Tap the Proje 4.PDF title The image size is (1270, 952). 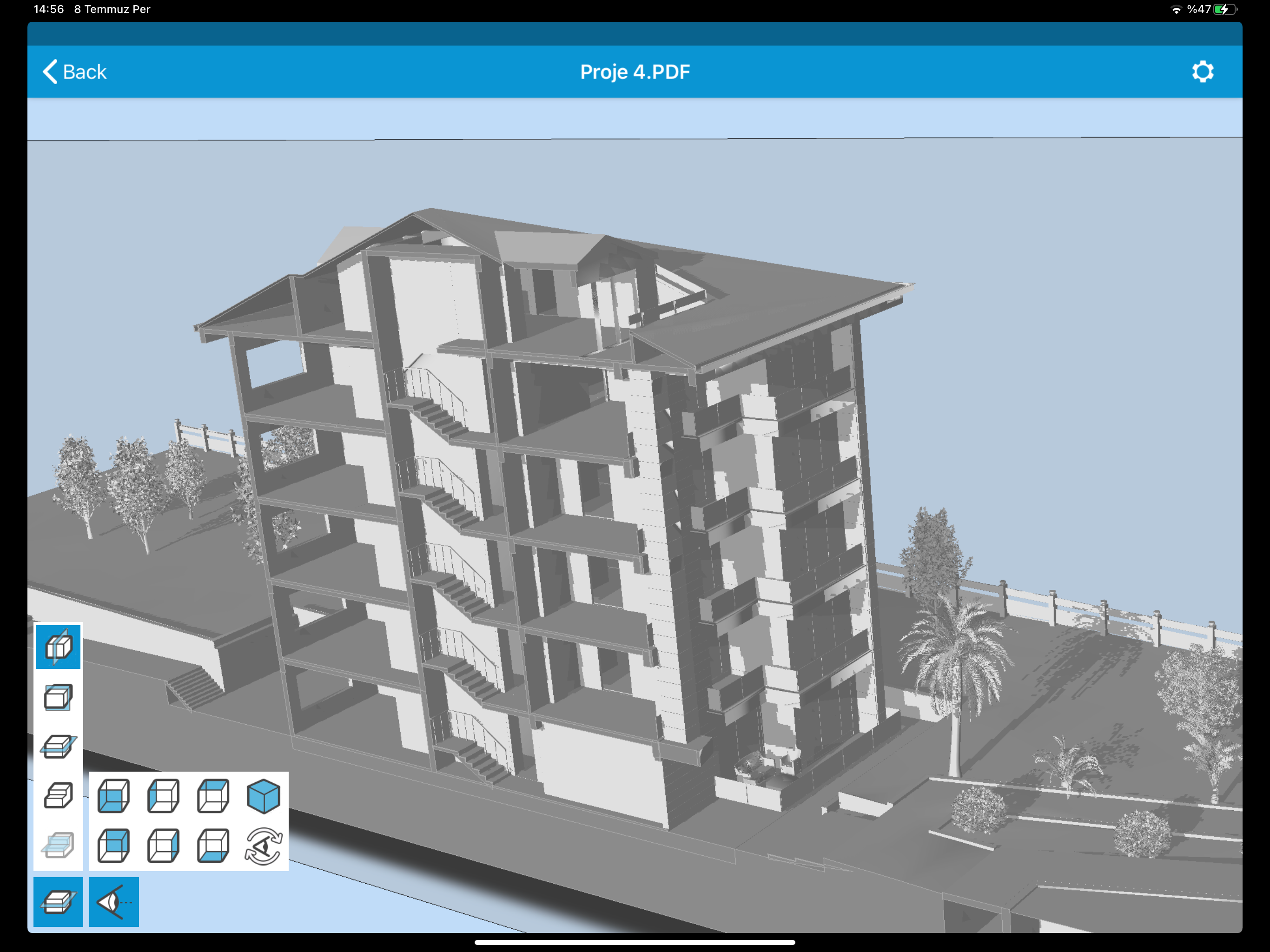point(635,72)
